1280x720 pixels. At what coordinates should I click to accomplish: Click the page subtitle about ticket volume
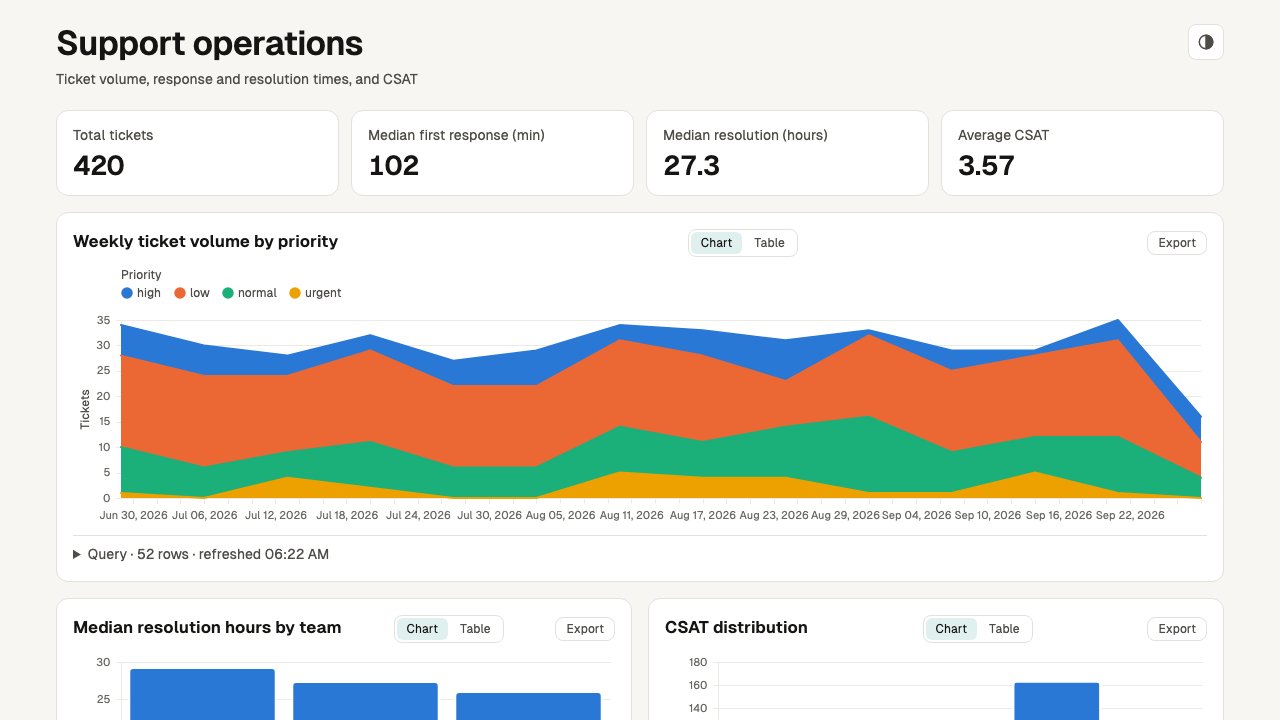pyautogui.click(x=237, y=79)
